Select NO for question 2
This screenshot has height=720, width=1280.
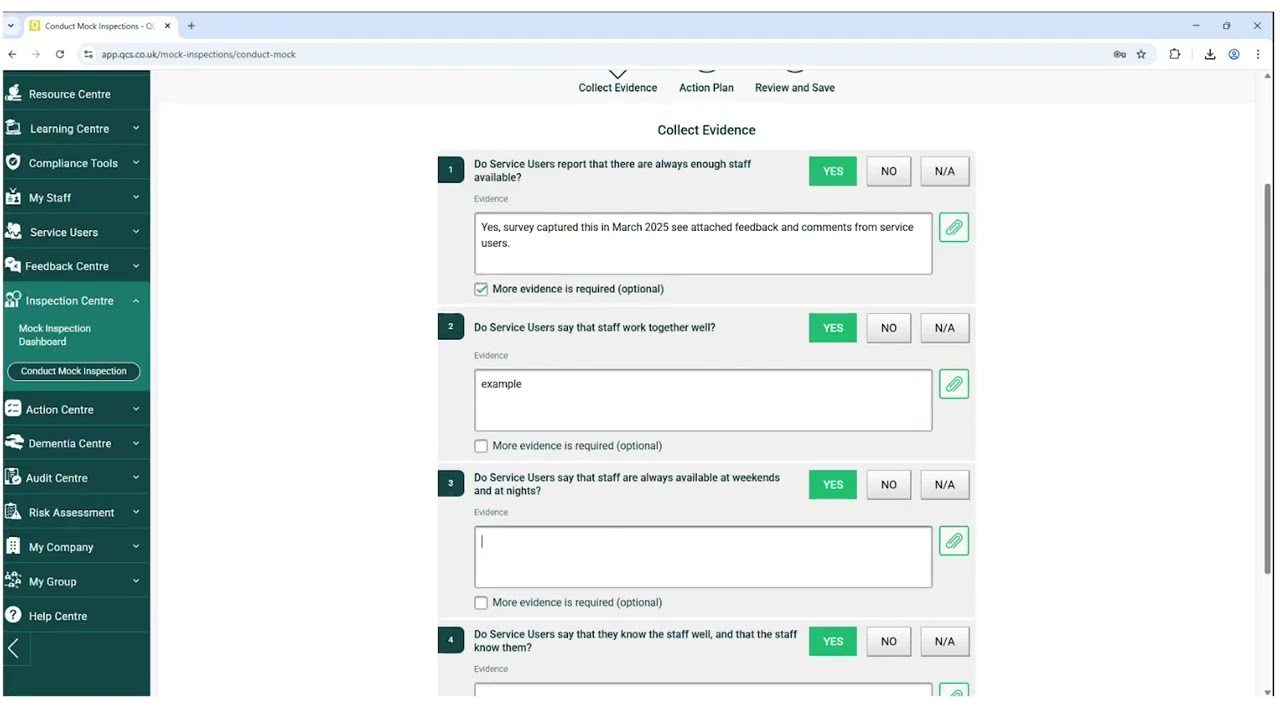[889, 328]
